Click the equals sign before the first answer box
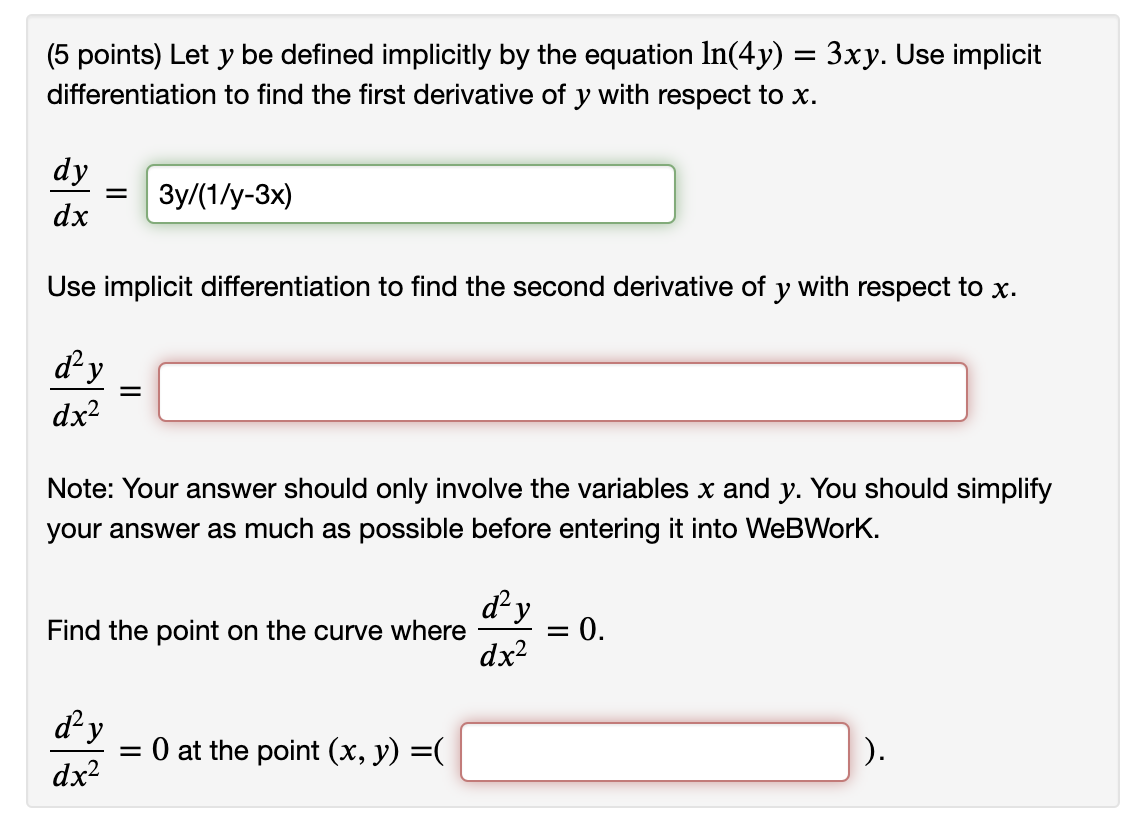Screen dimensions: 1146x824 pyautogui.click(x=116, y=193)
